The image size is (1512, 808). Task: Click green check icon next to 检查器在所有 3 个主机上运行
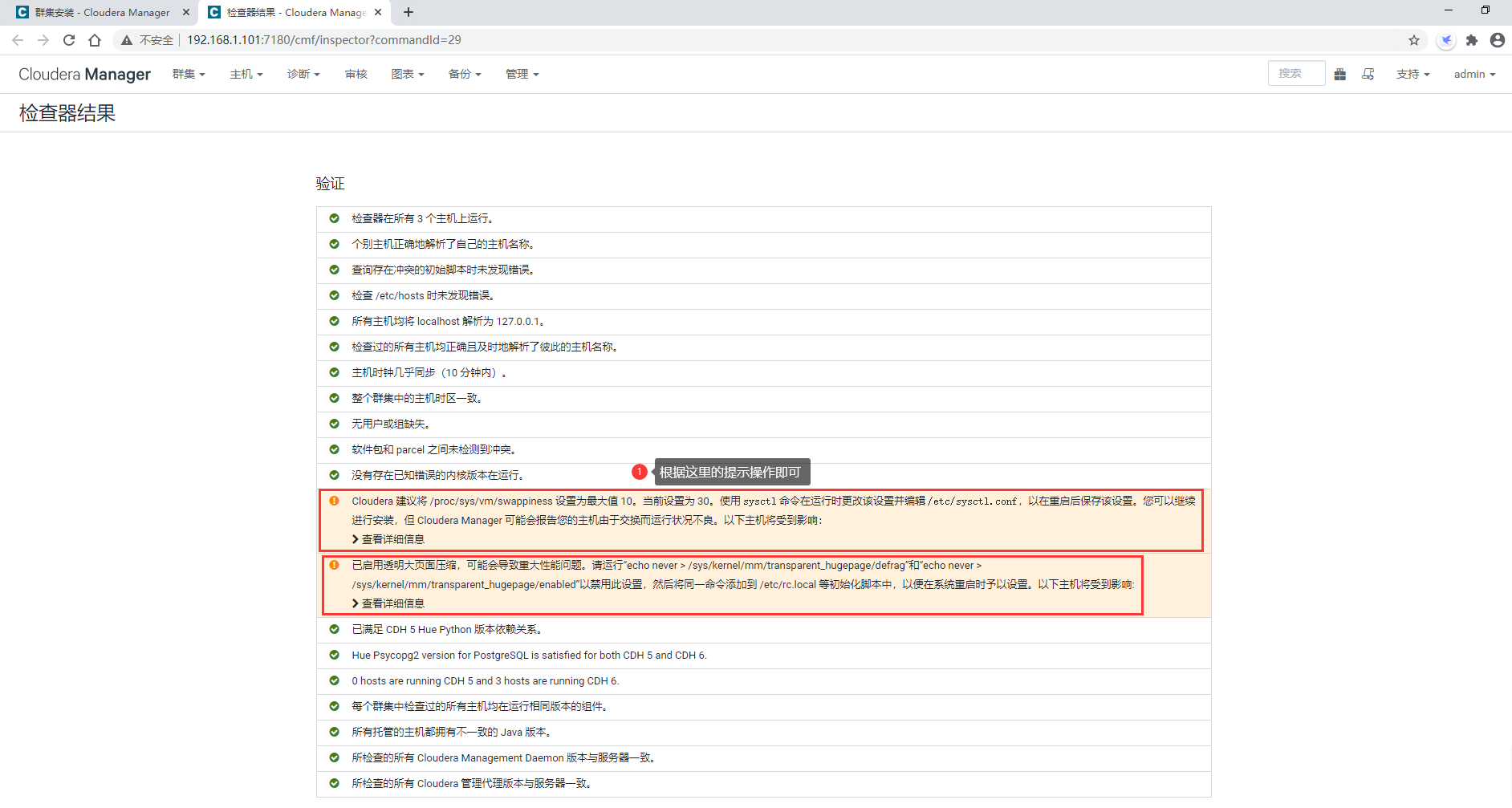(335, 218)
